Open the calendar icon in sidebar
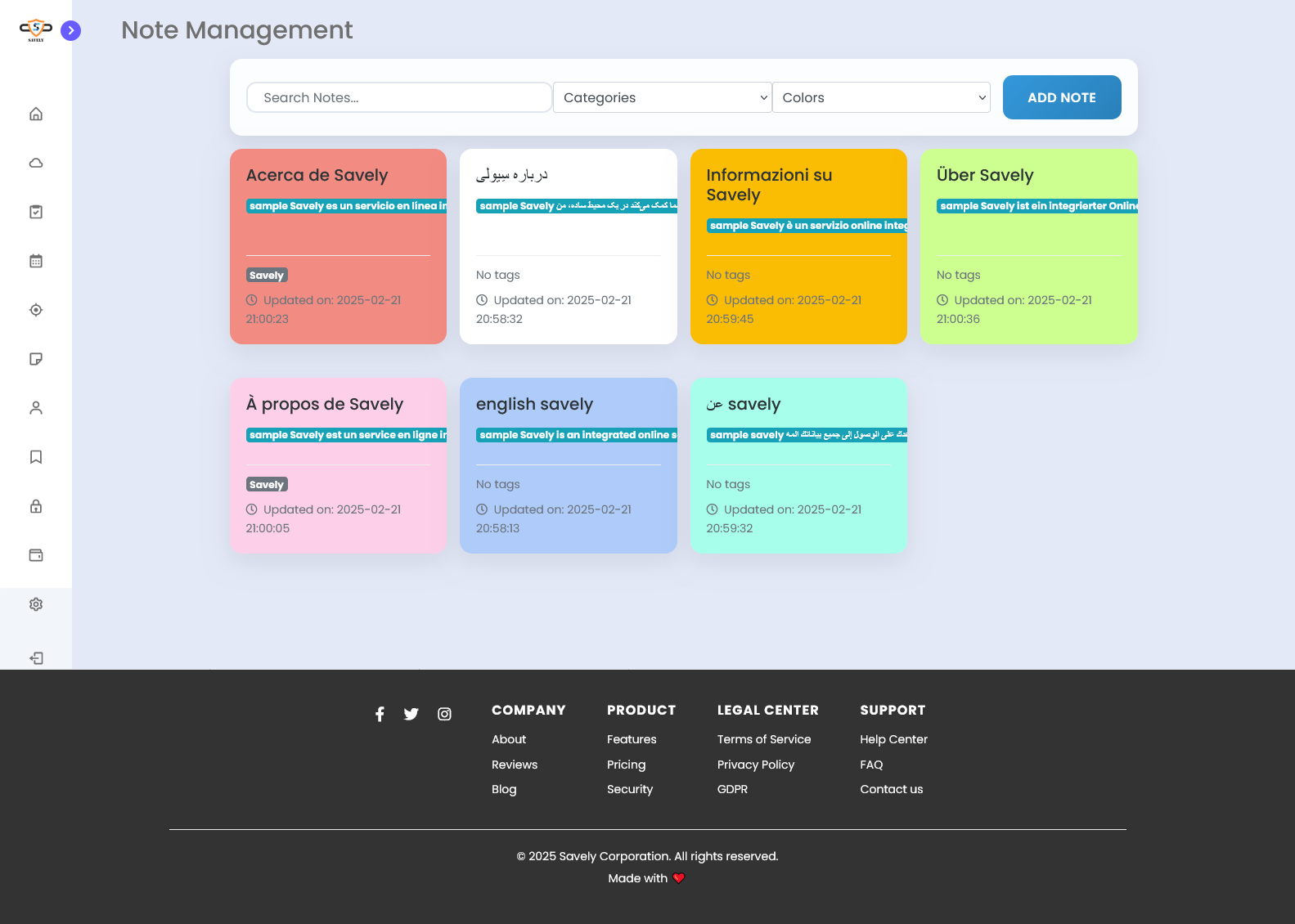 [x=36, y=261]
